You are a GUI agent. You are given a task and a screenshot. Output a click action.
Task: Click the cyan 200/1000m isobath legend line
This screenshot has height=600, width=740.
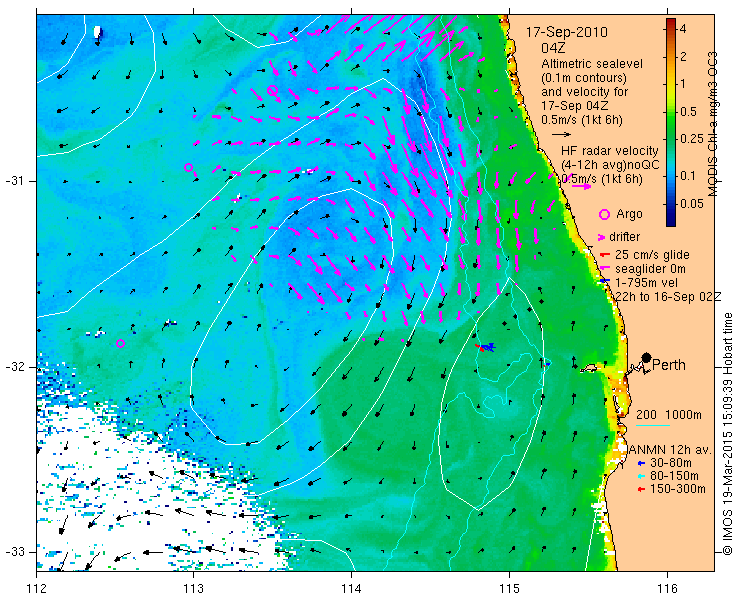click(653, 425)
